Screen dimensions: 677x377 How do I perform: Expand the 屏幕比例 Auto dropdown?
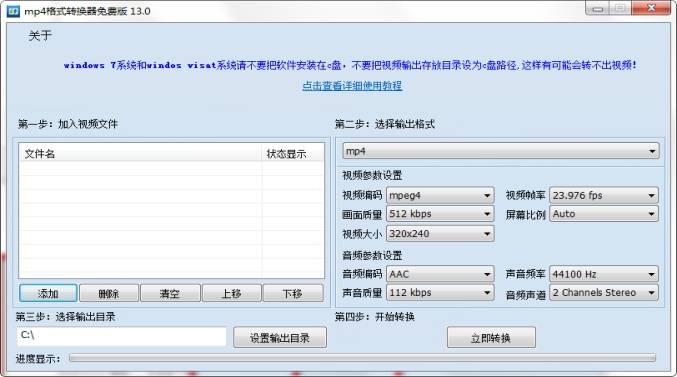604,214
